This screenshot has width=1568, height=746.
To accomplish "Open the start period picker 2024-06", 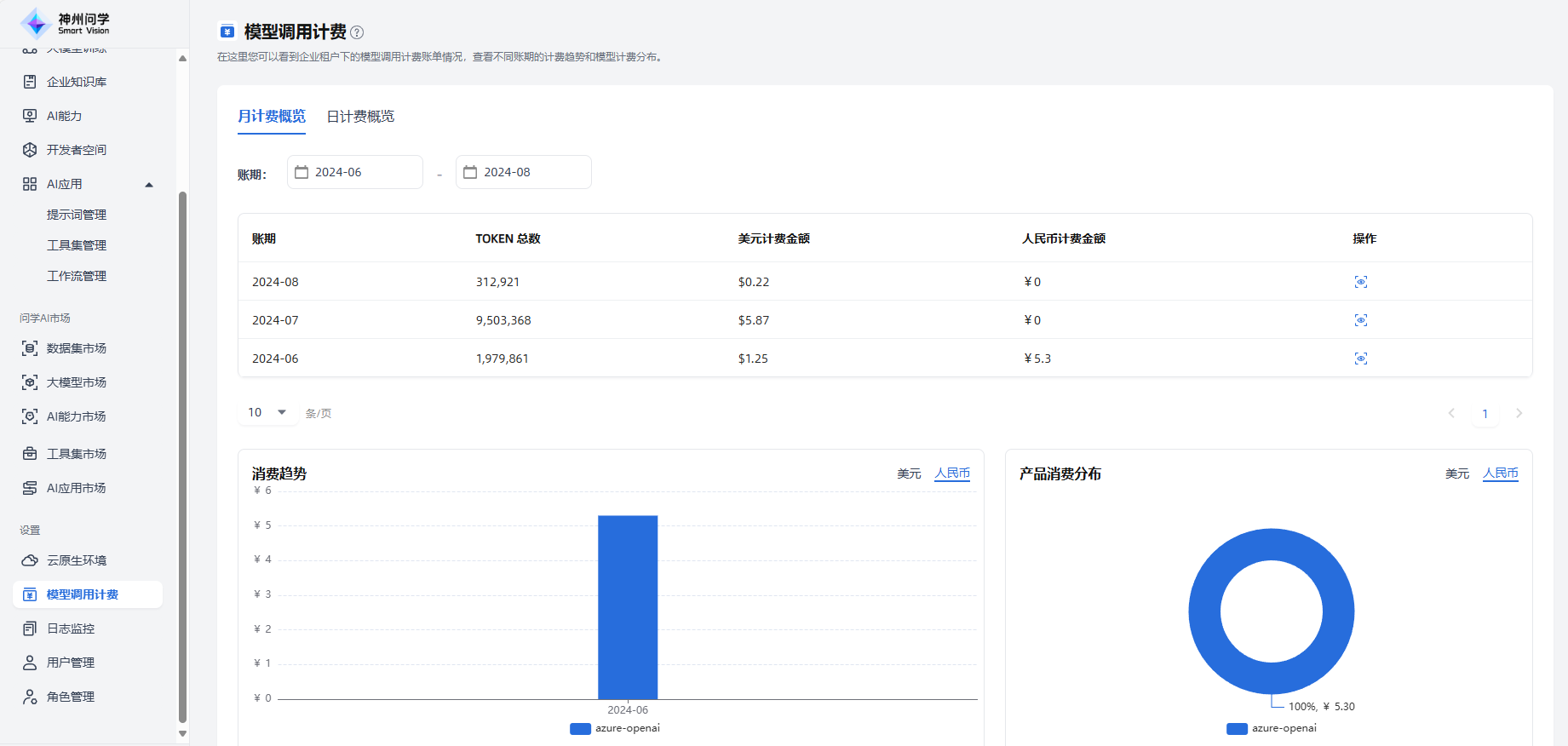I will click(x=355, y=172).
